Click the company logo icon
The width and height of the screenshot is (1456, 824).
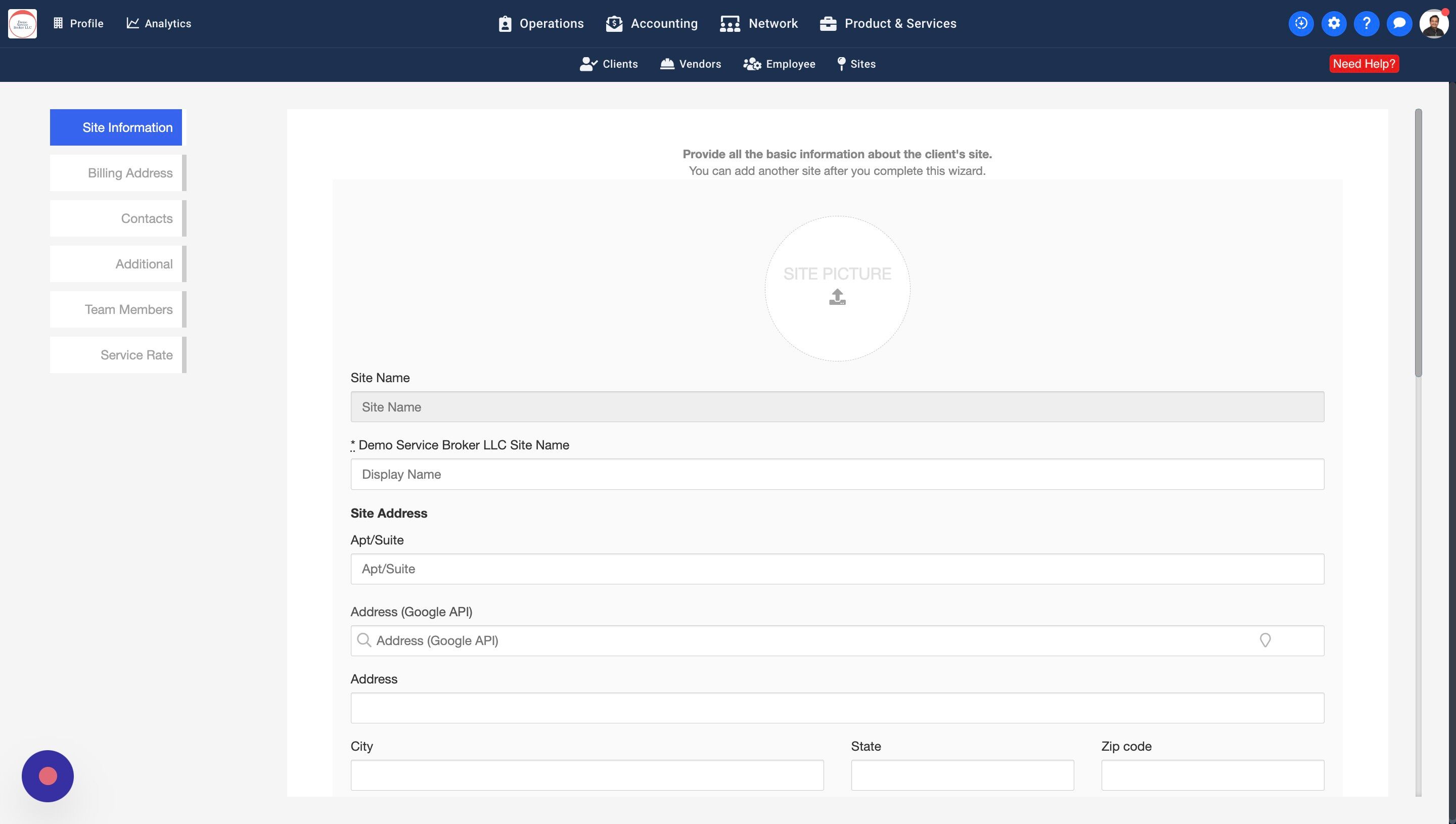tap(23, 24)
